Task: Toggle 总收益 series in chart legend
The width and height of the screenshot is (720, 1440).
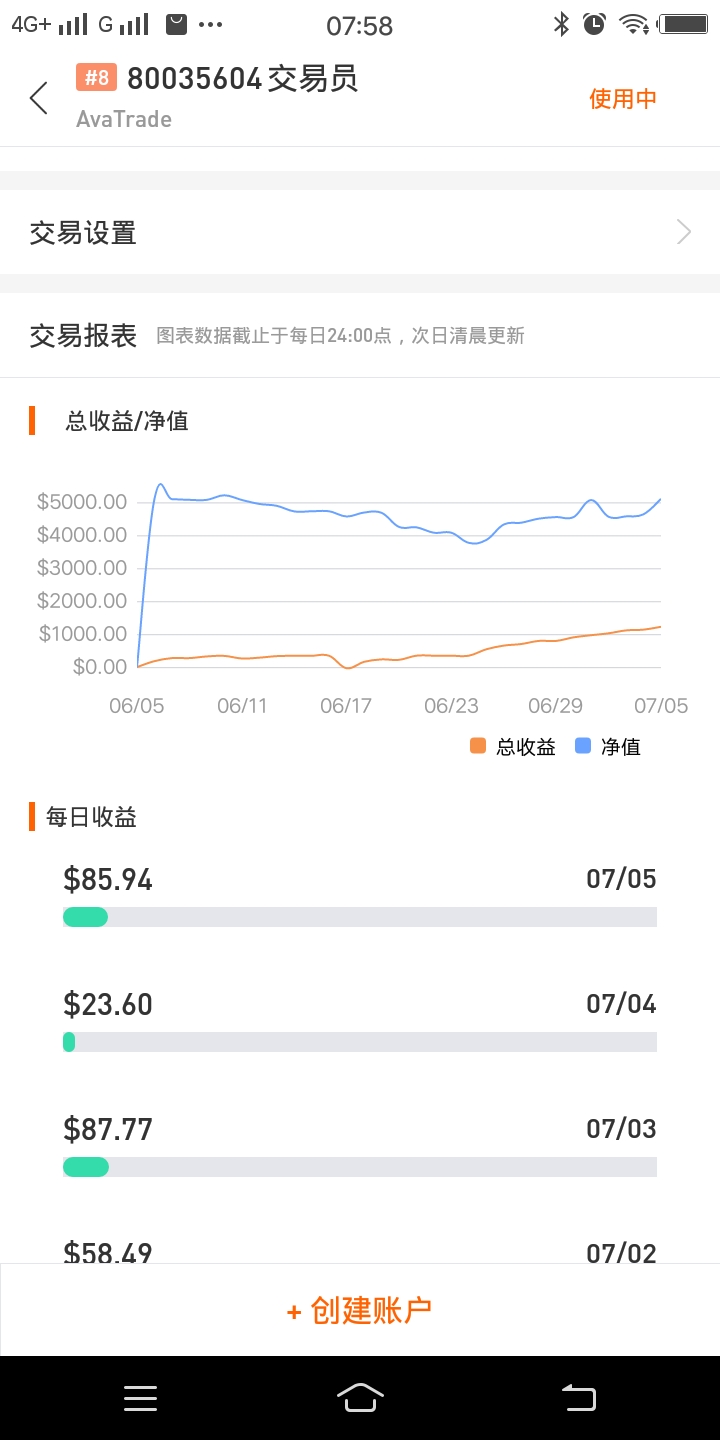Action: [x=513, y=747]
